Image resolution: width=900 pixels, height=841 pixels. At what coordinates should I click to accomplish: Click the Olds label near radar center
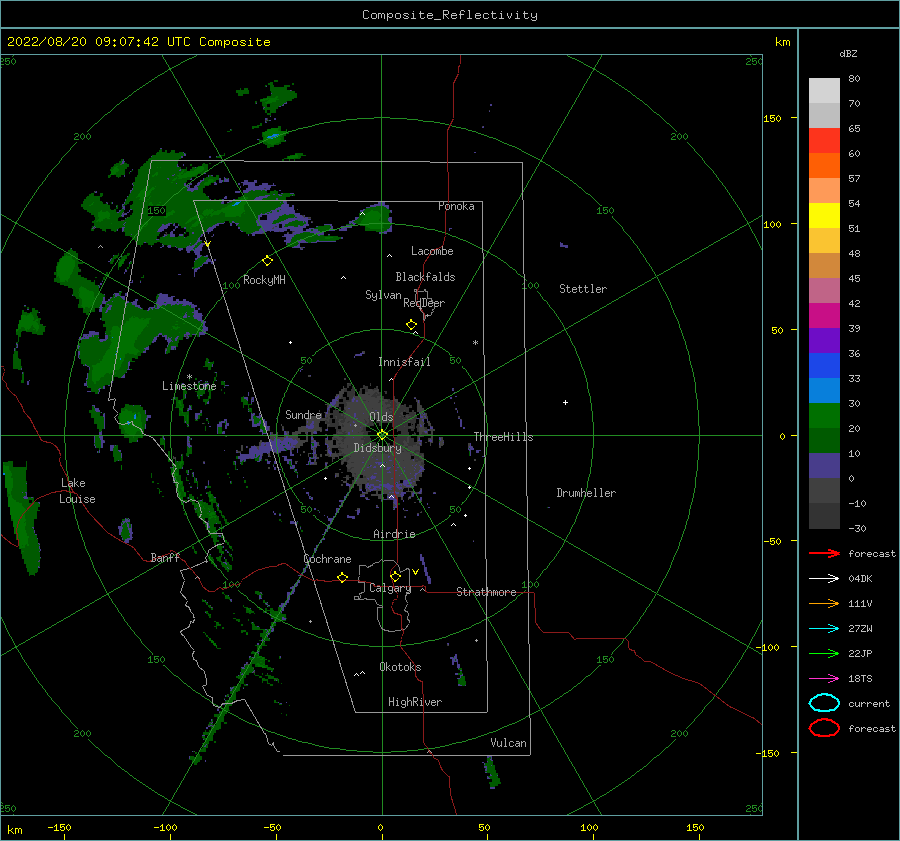pyautogui.click(x=381, y=417)
